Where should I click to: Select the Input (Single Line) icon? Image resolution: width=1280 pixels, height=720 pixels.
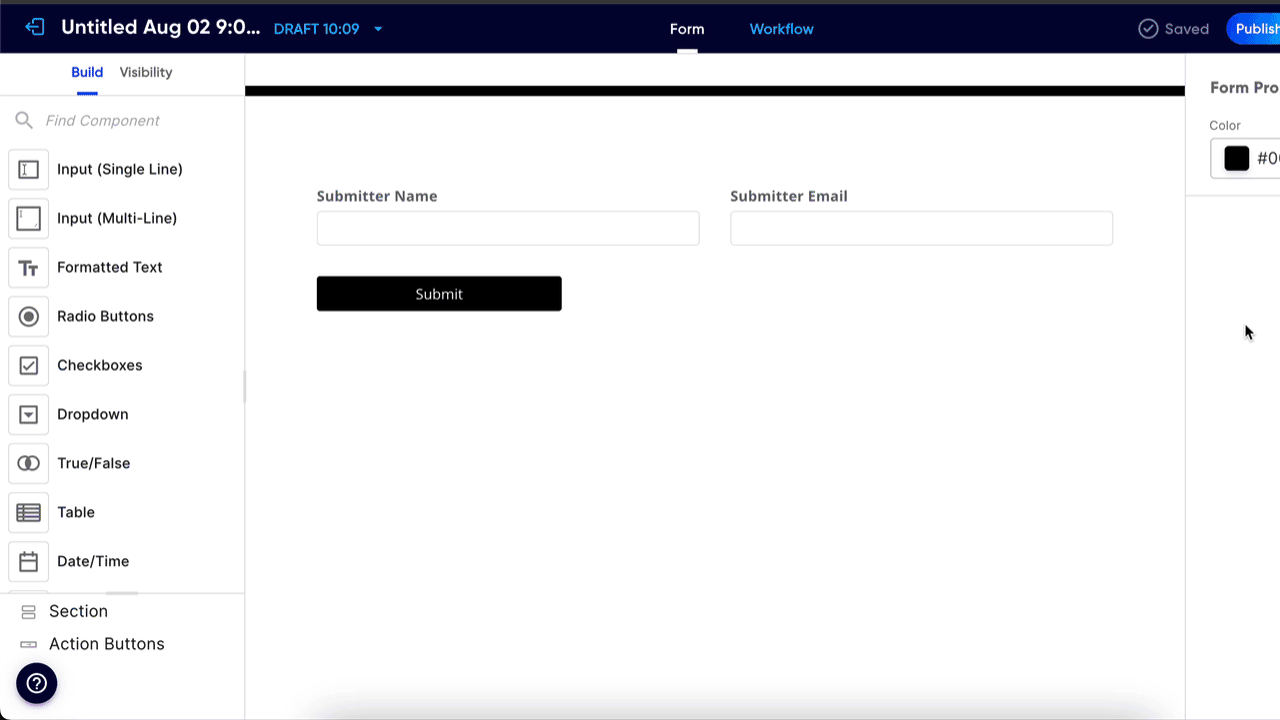[29, 170]
